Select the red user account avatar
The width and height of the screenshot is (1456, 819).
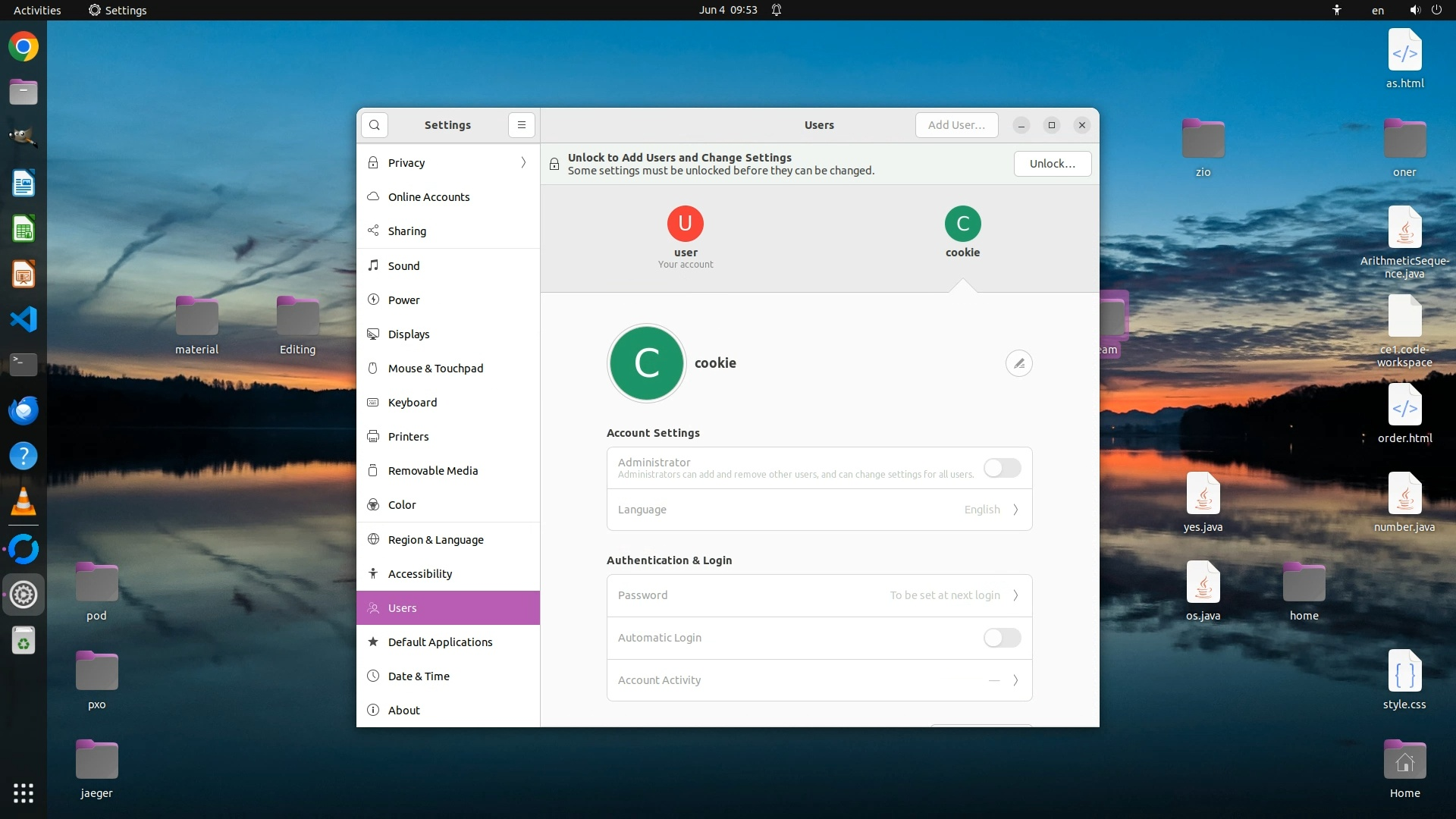click(x=685, y=224)
